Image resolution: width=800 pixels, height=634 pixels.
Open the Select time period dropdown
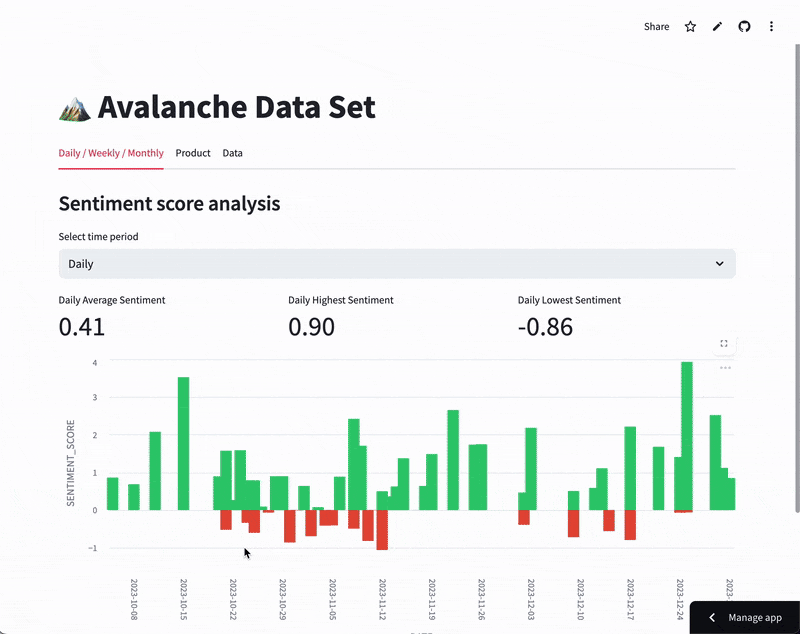point(397,264)
